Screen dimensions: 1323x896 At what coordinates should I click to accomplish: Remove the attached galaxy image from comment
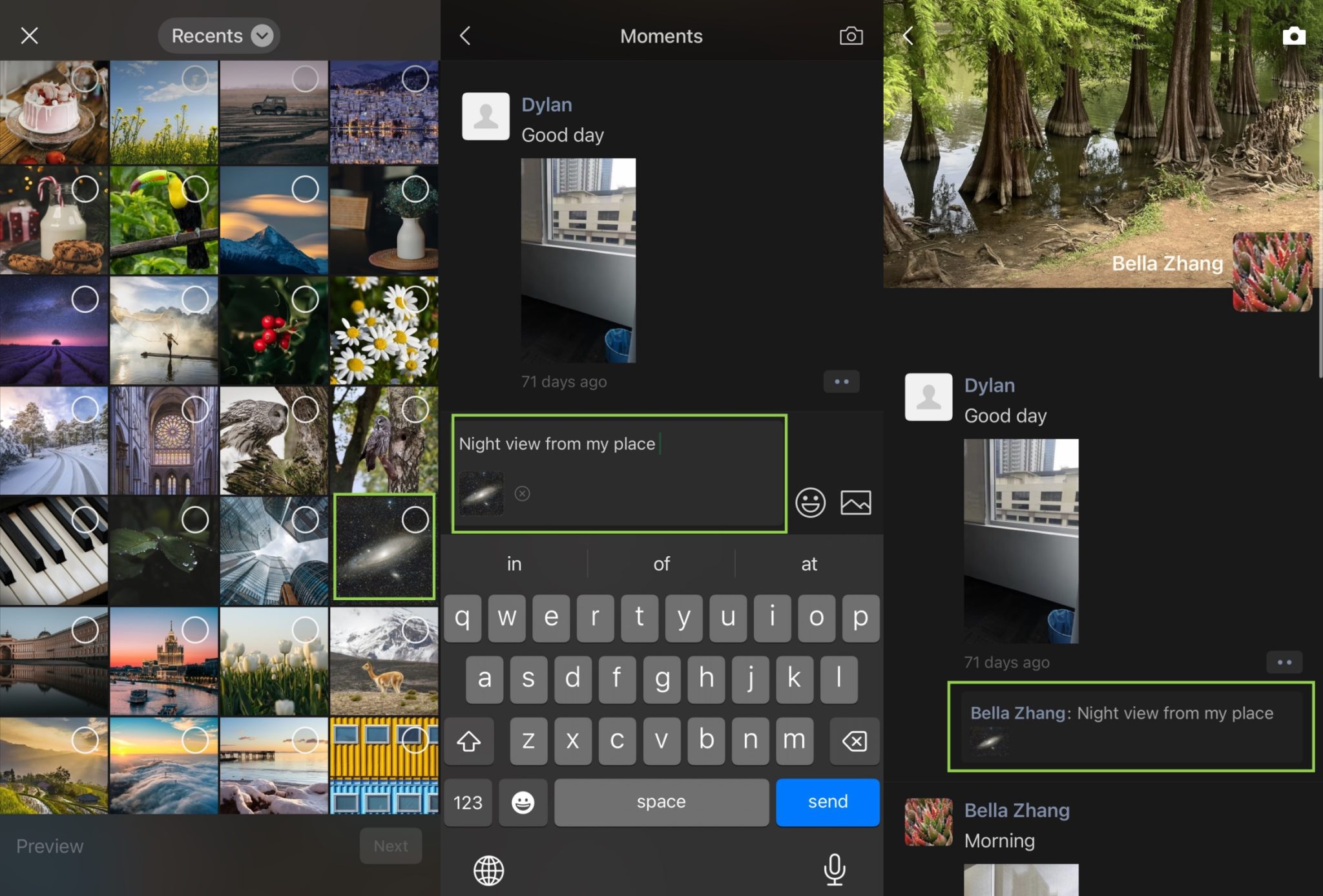(522, 494)
